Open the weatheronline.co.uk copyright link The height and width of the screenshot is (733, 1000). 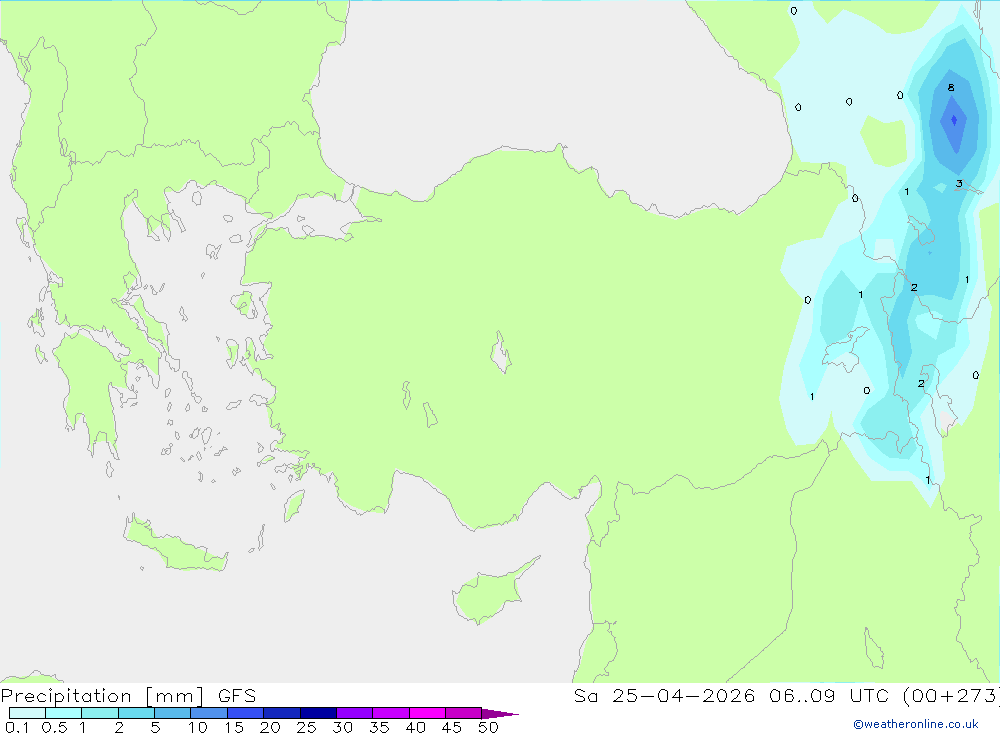[916, 724]
